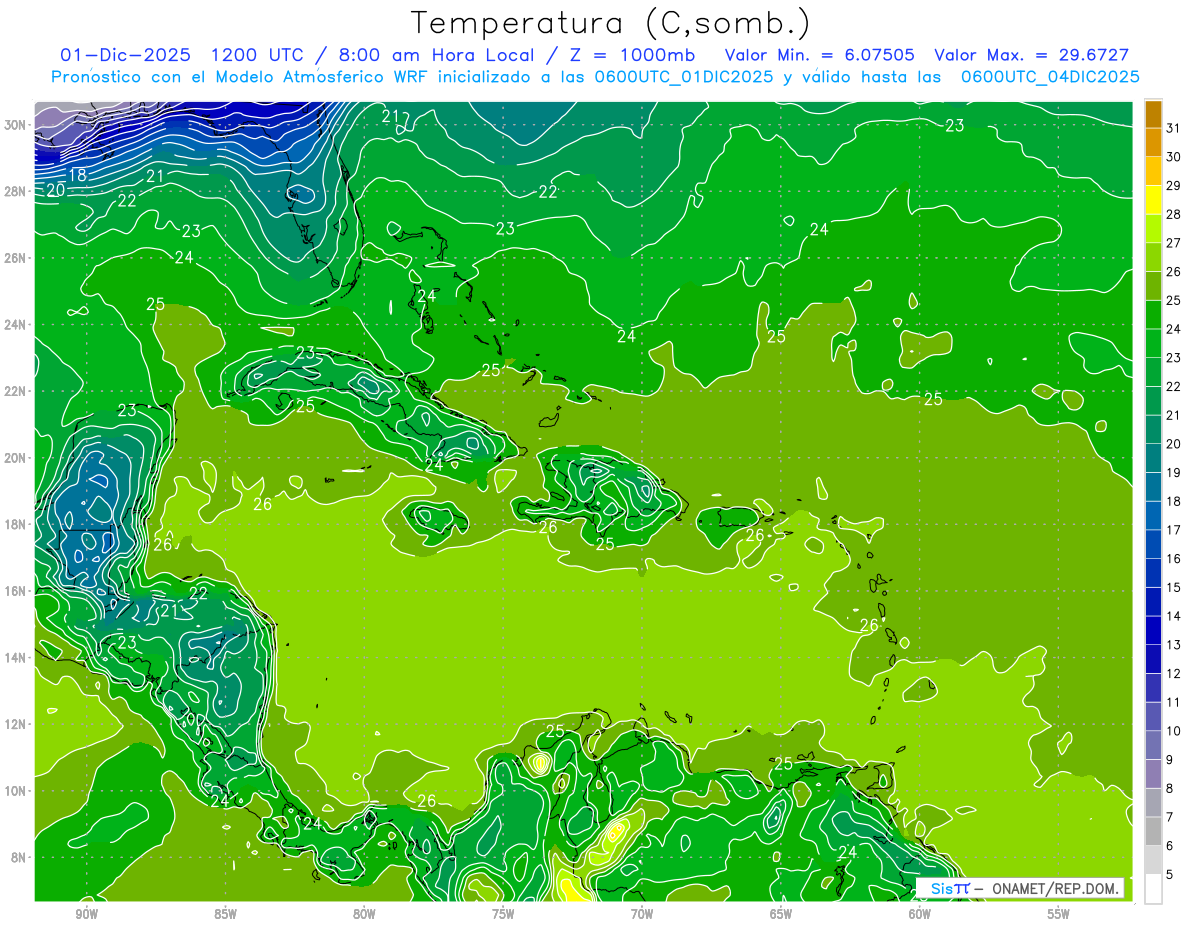Click the 14 label on the color scale
Viewport: 1200px width, 927px height.
coord(1174,616)
